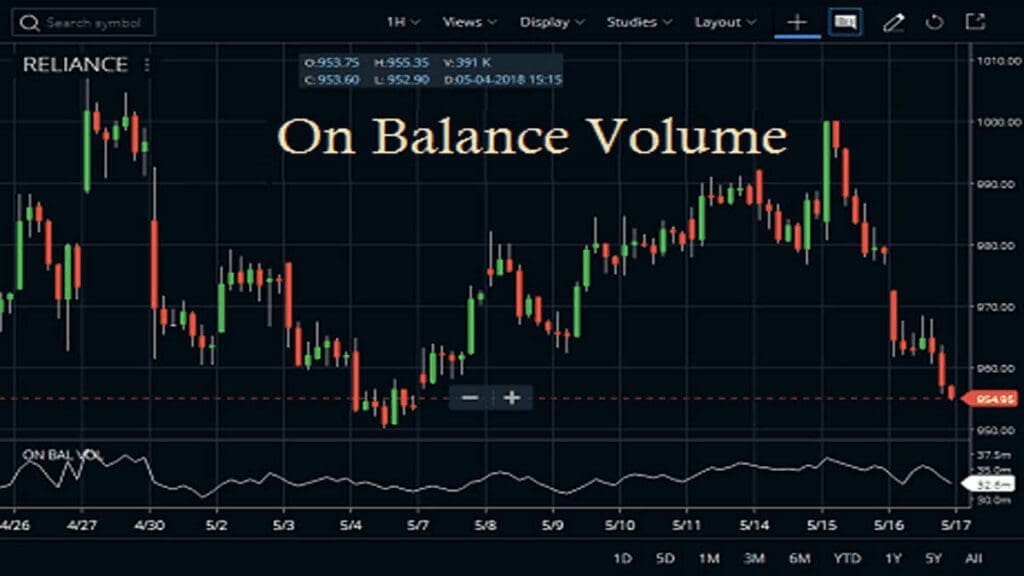Image resolution: width=1024 pixels, height=576 pixels.
Task: Zoom out with the minus button
Action: [470, 398]
